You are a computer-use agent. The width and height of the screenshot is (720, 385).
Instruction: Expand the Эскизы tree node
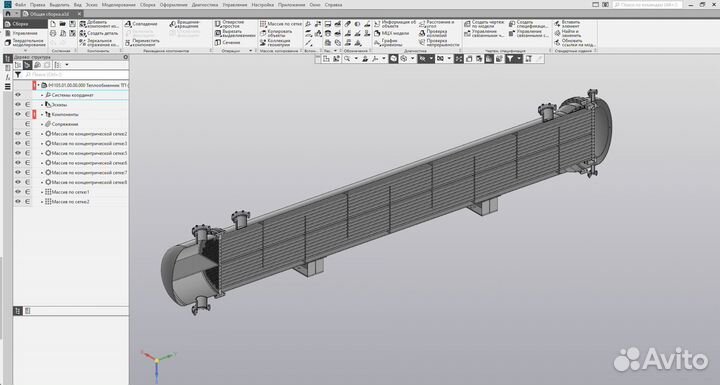click(42, 105)
